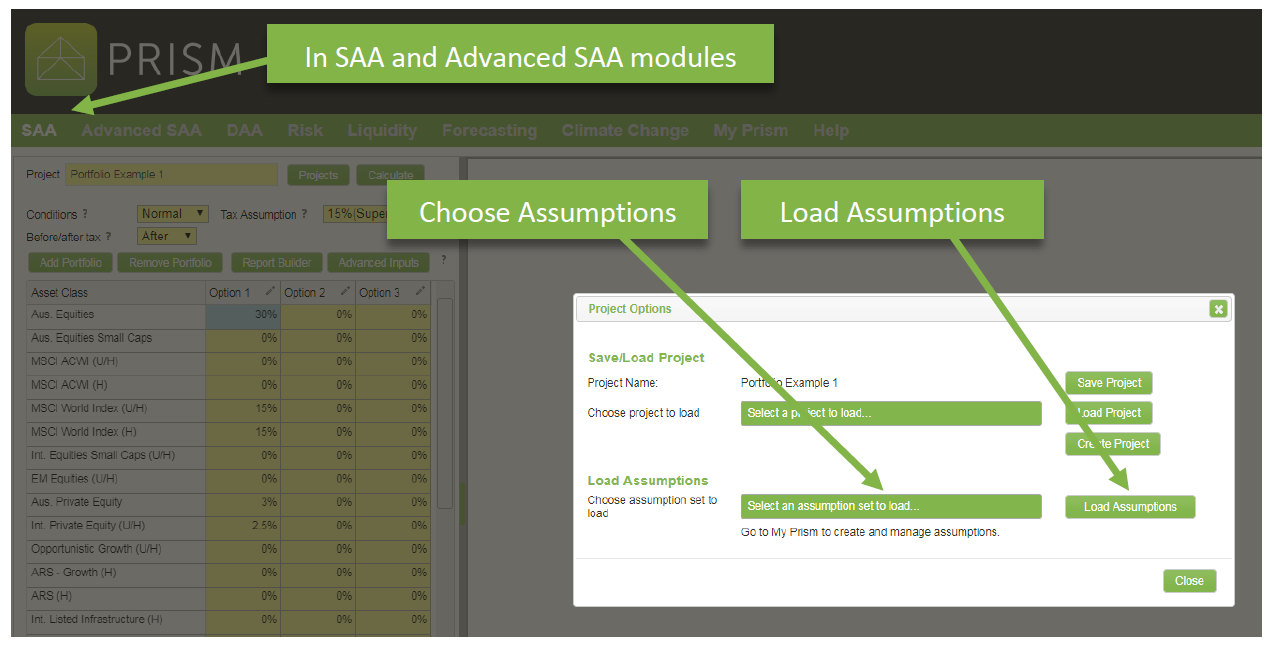Click 'Opportunistic Growth (U/H)' row label
Screen dimensions: 1272x646
(96, 549)
